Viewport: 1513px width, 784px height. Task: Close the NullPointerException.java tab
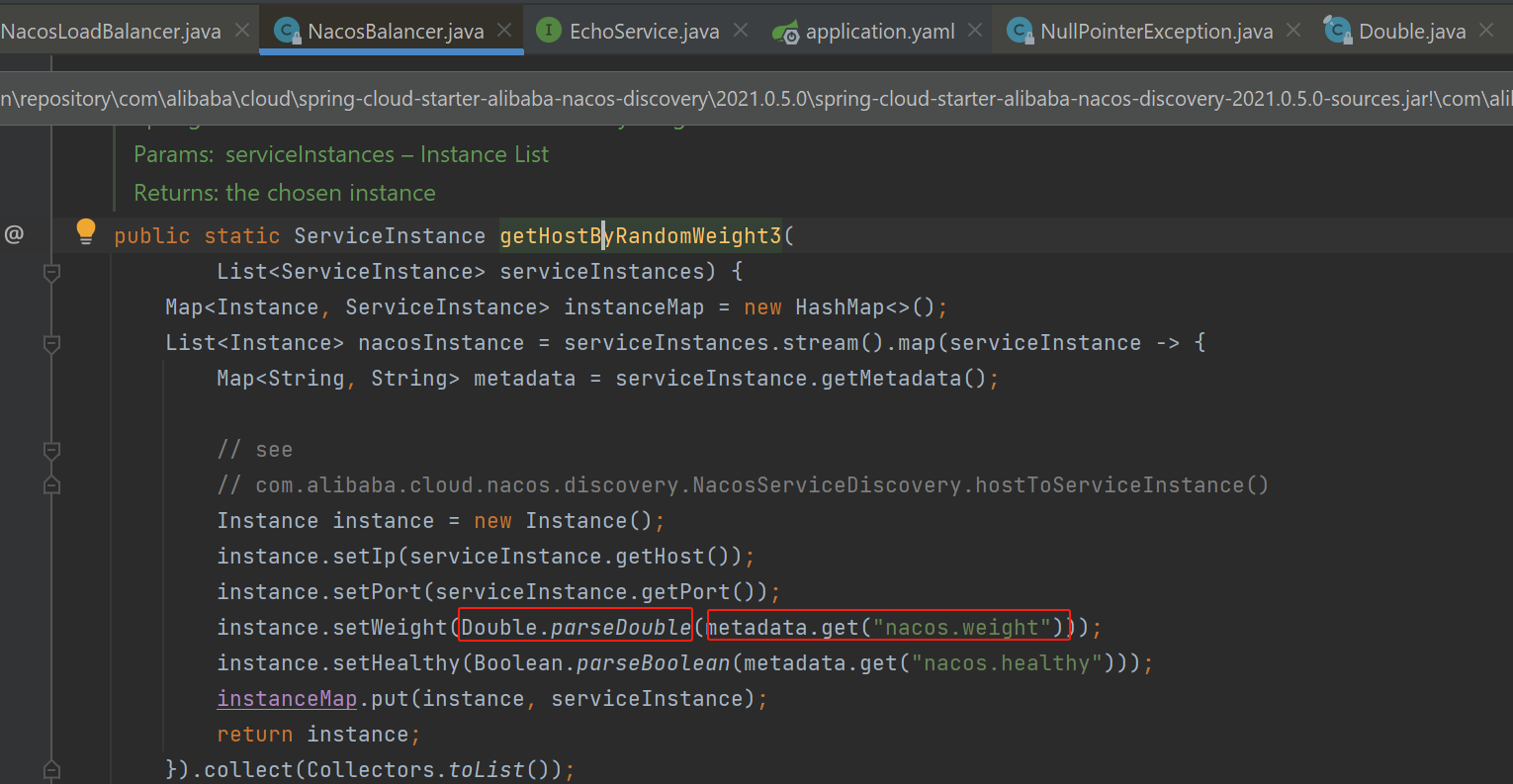pos(1293,31)
